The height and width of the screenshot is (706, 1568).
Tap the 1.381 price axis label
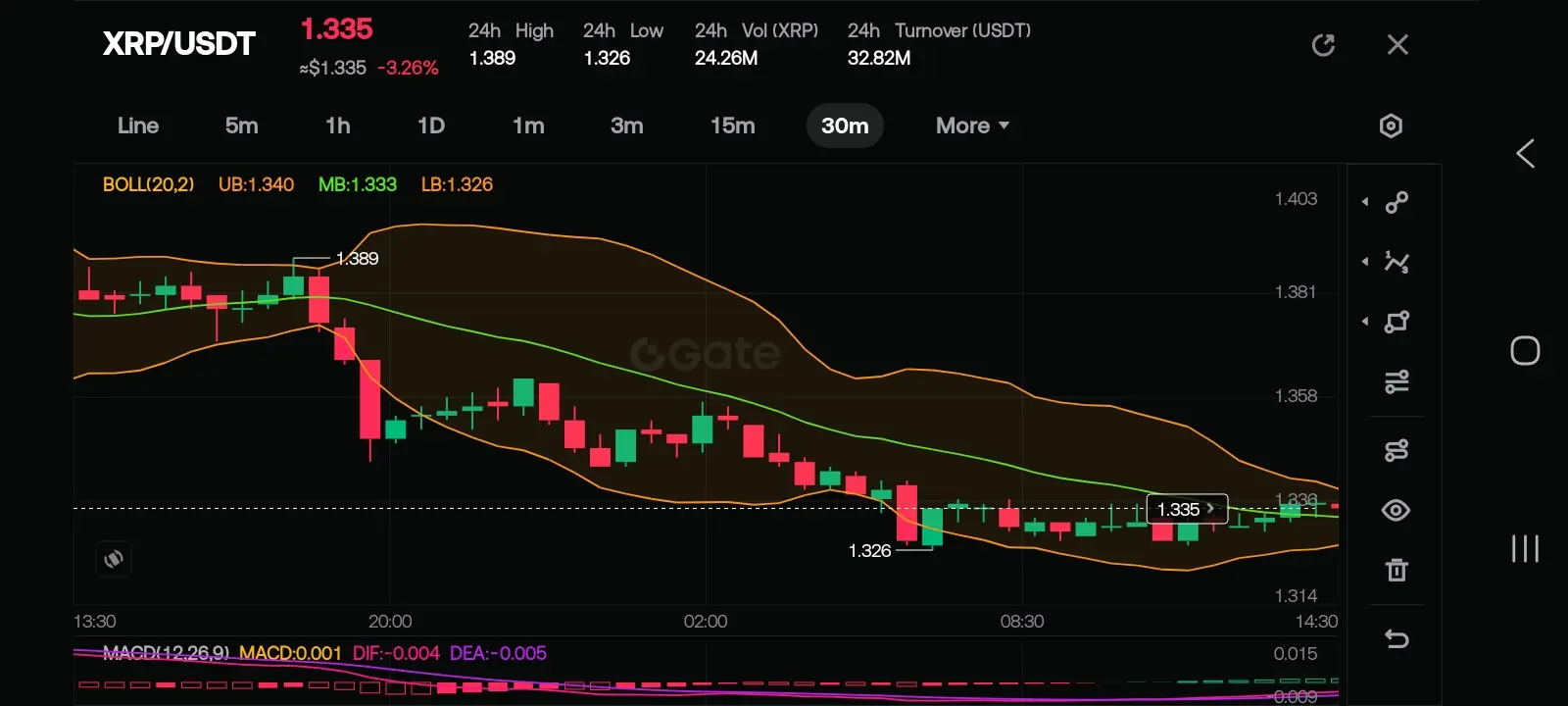click(1296, 291)
